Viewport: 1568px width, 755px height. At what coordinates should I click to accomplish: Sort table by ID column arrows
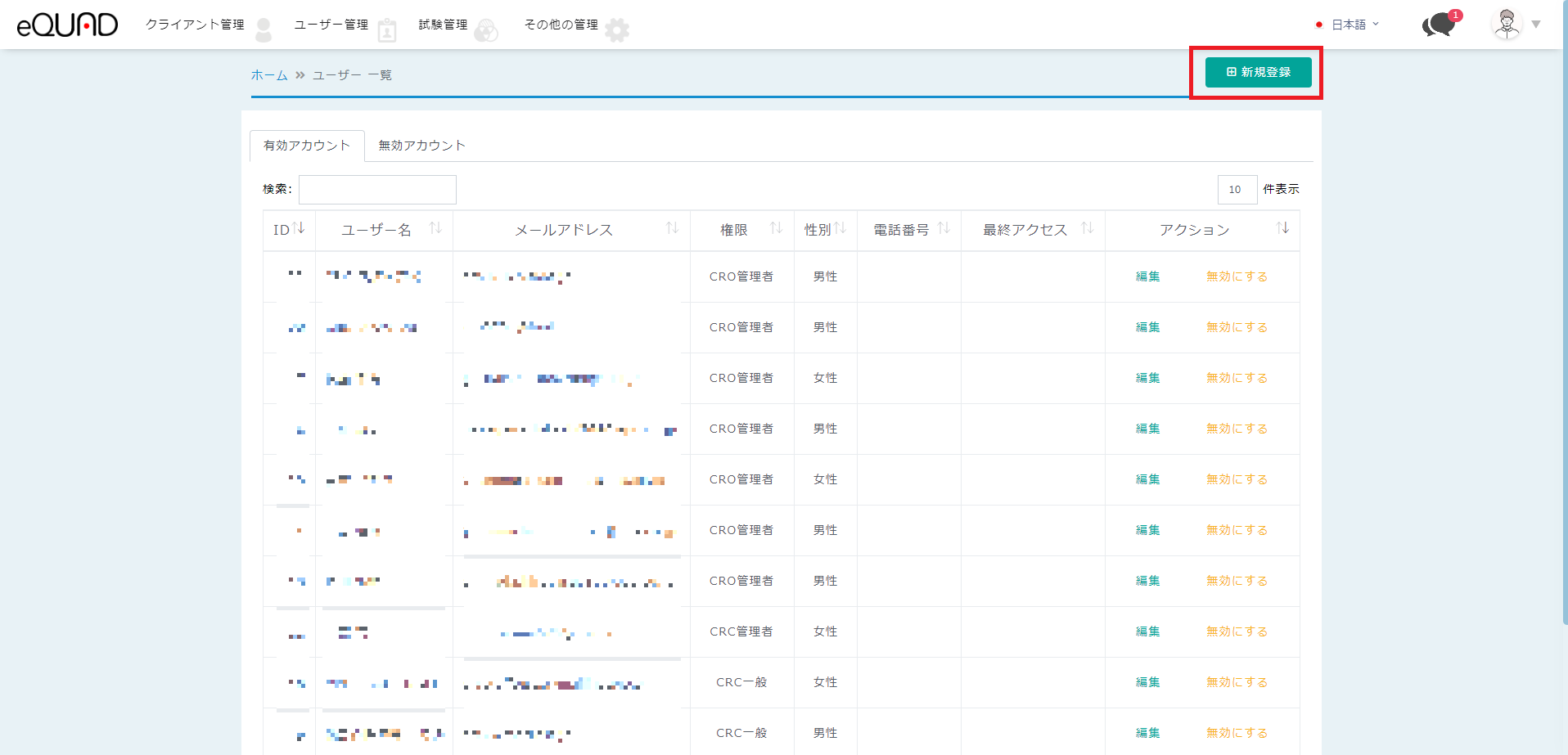[x=299, y=228]
